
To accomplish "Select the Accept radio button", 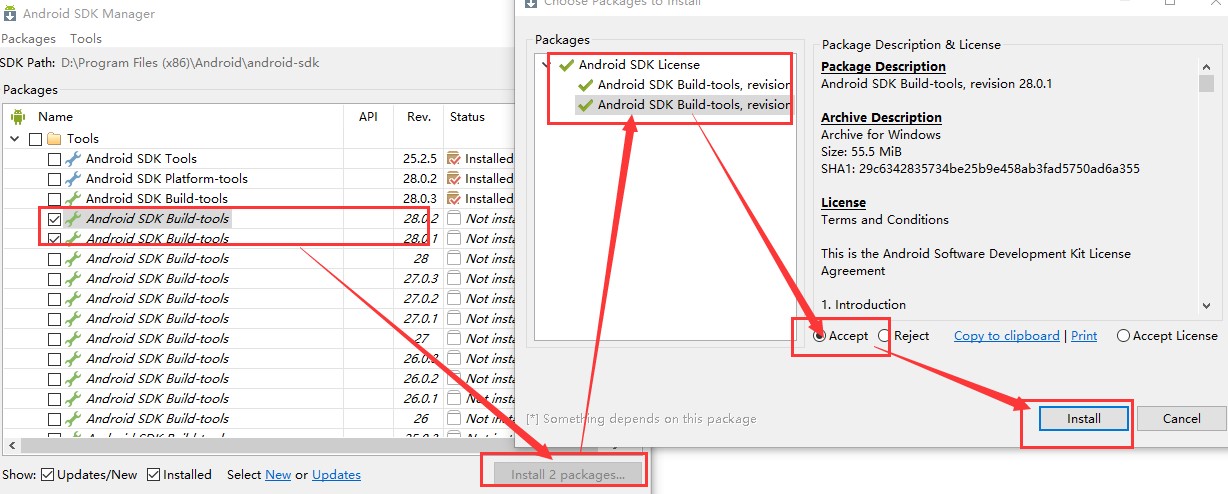I will (x=820, y=336).
